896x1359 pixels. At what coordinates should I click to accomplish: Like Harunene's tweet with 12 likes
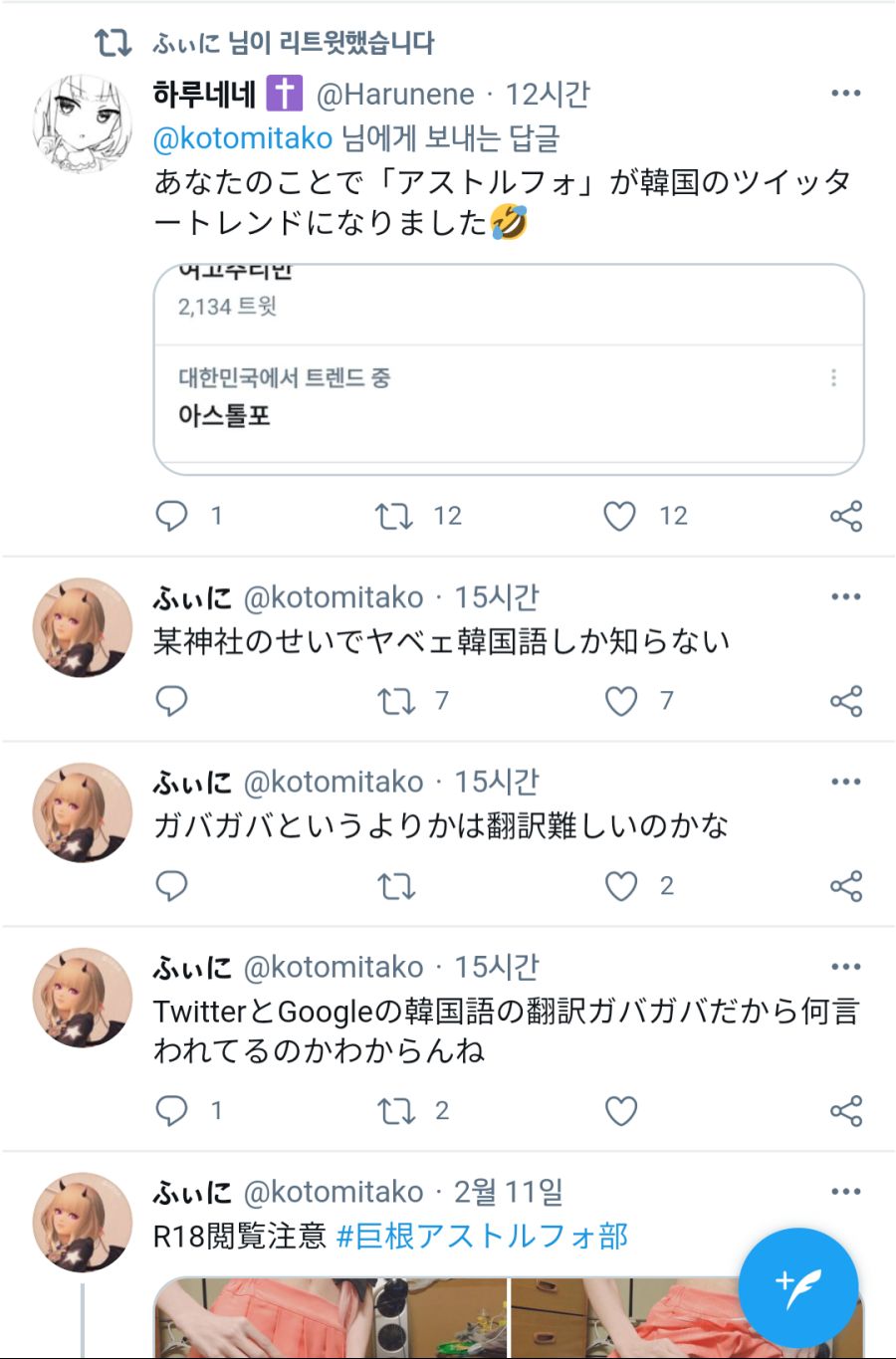click(x=620, y=516)
